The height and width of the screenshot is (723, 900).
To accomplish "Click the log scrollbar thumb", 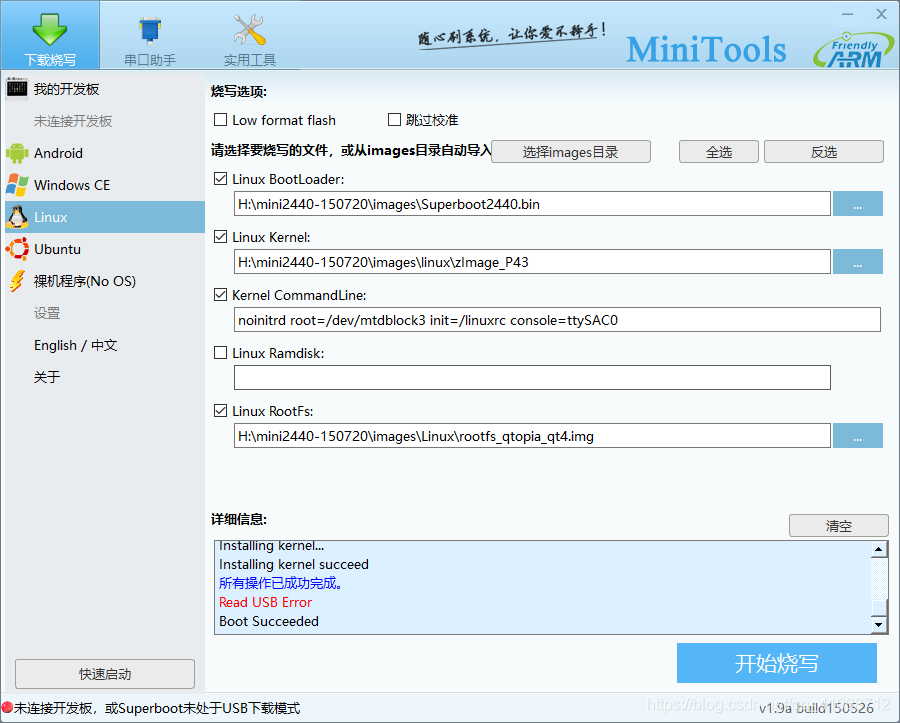I will coord(879,607).
